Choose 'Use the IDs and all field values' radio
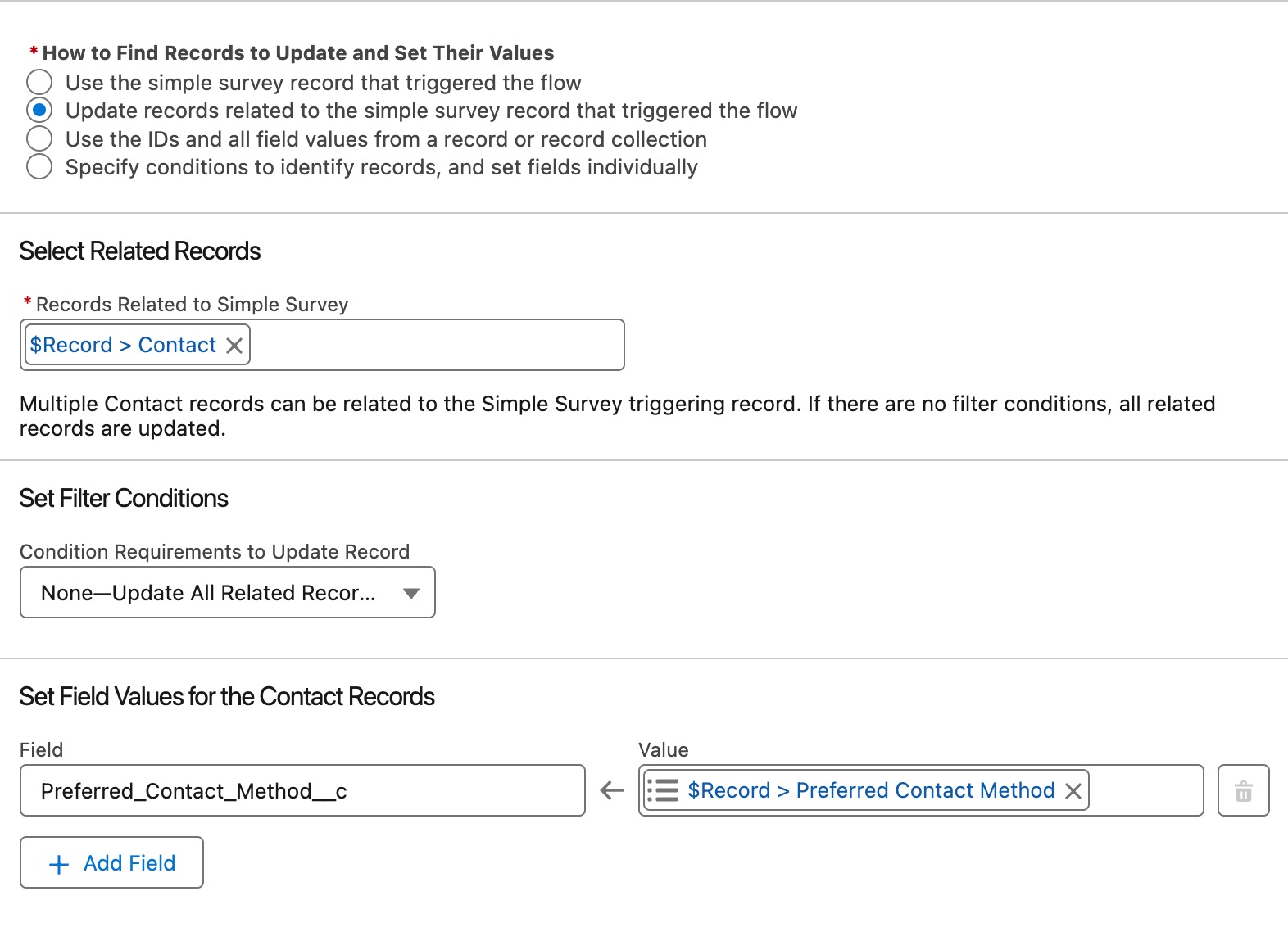The image size is (1288, 932). click(x=39, y=138)
